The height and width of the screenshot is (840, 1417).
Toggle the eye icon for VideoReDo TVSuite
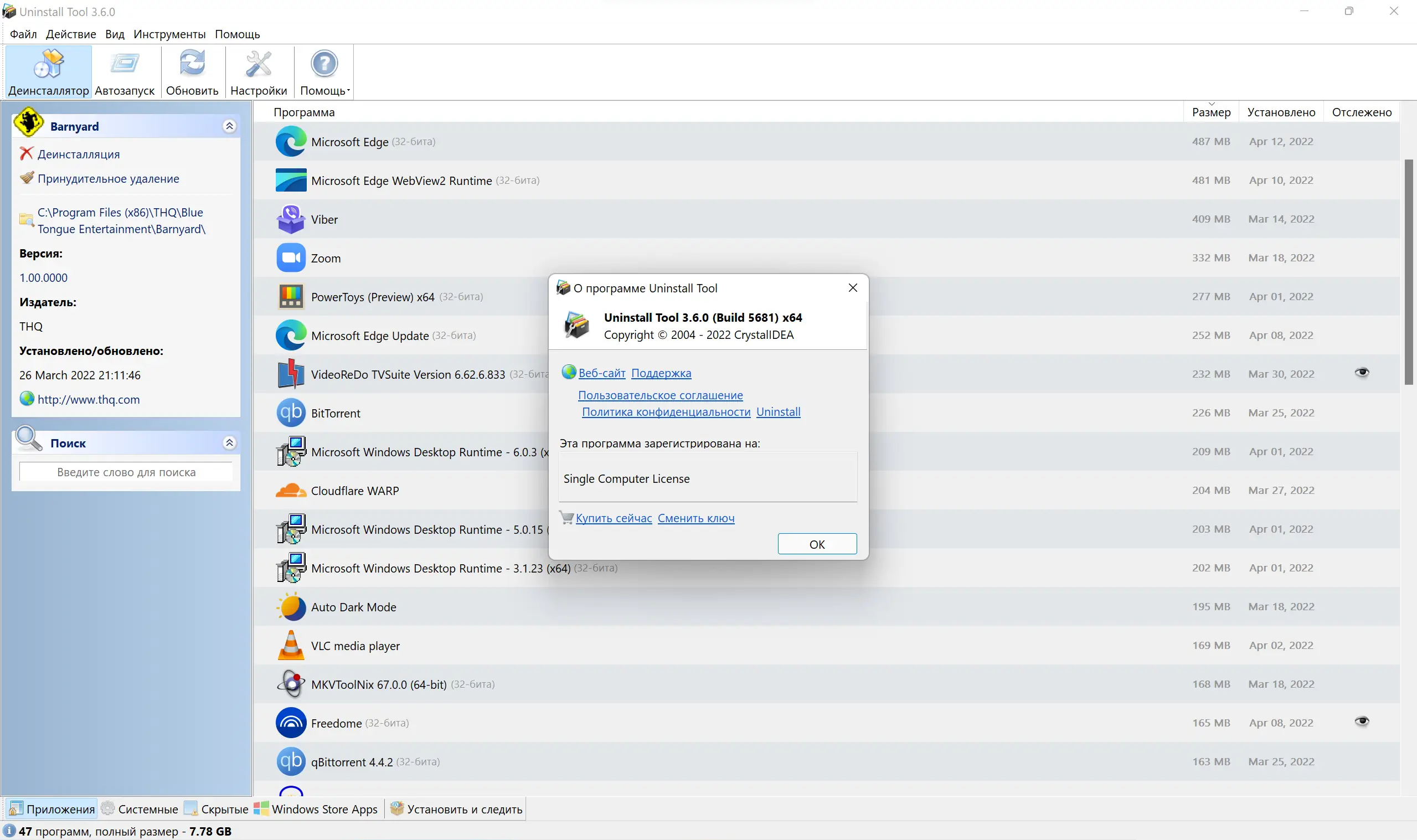coord(1362,373)
